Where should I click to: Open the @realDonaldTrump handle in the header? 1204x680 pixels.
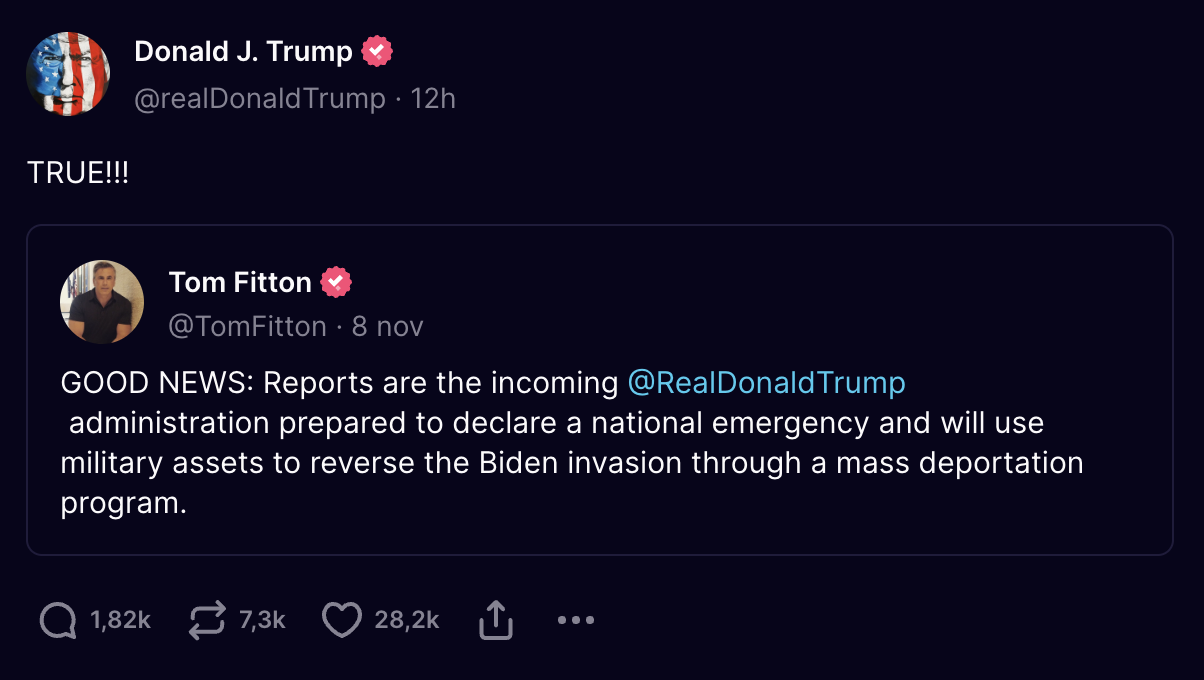[259, 98]
